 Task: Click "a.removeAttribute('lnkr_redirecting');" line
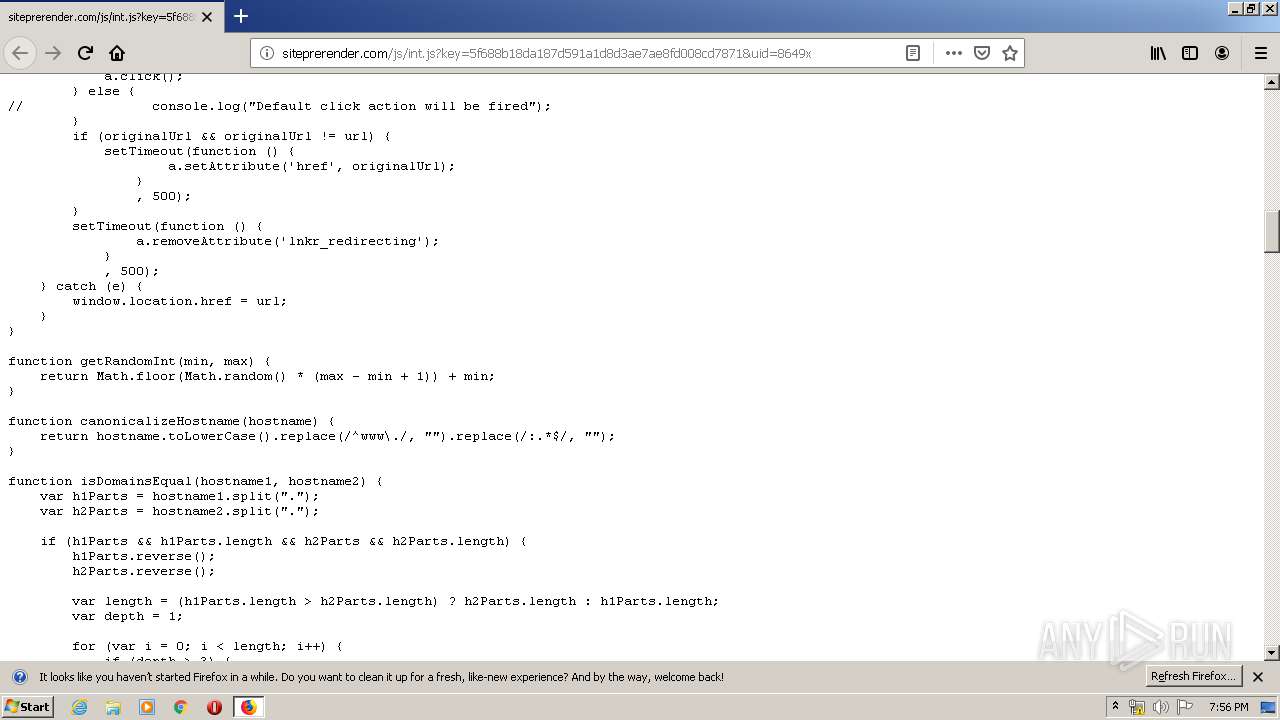click(x=287, y=241)
